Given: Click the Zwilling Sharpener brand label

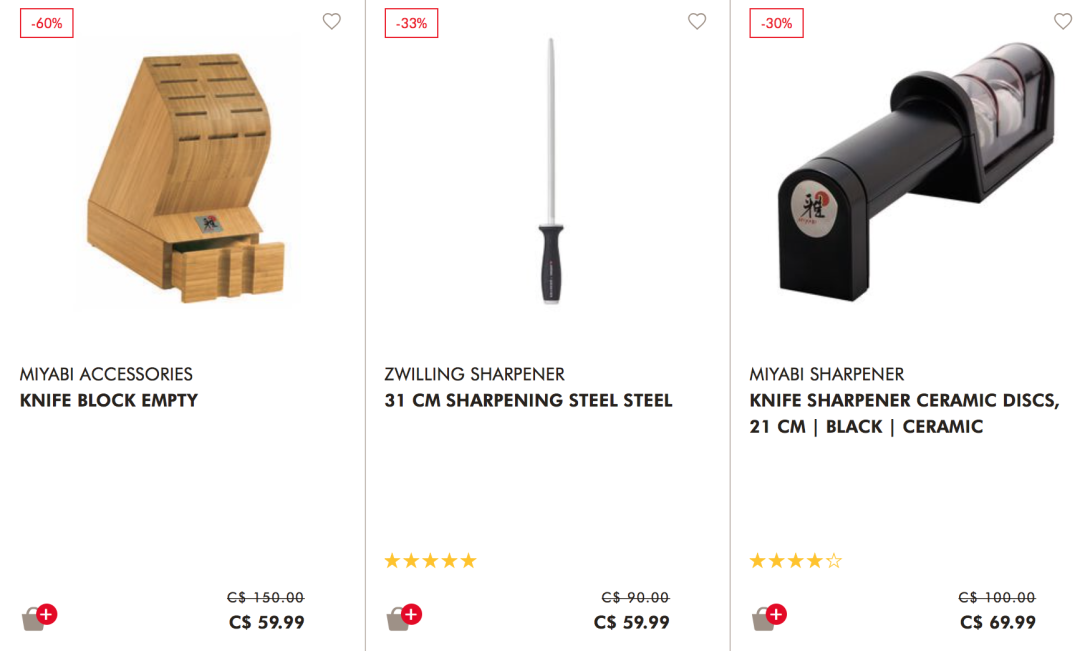Looking at the screenshot, I should [x=474, y=375].
